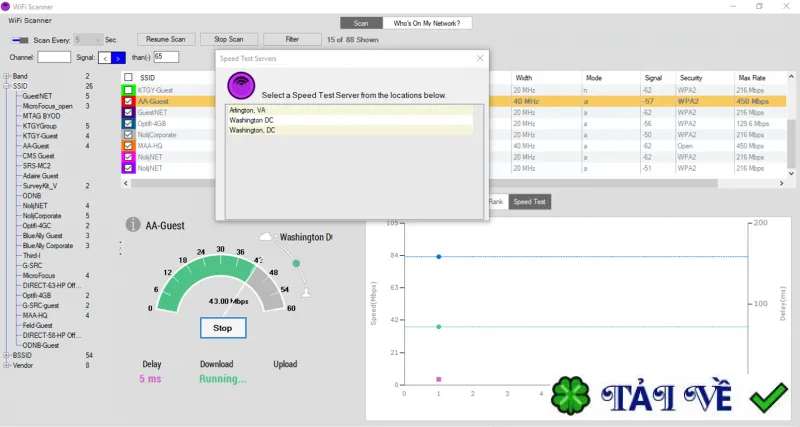Expand the Vendor tree node

tap(7, 365)
